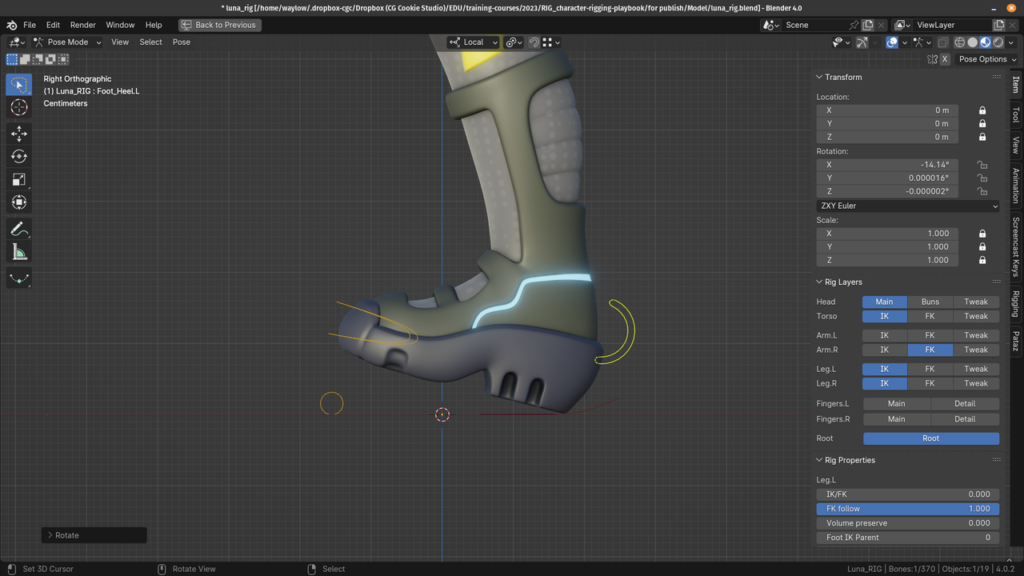Image resolution: width=1024 pixels, height=576 pixels.
Task: Choose the Annotate pencil tool
Action: click(19, 229)
